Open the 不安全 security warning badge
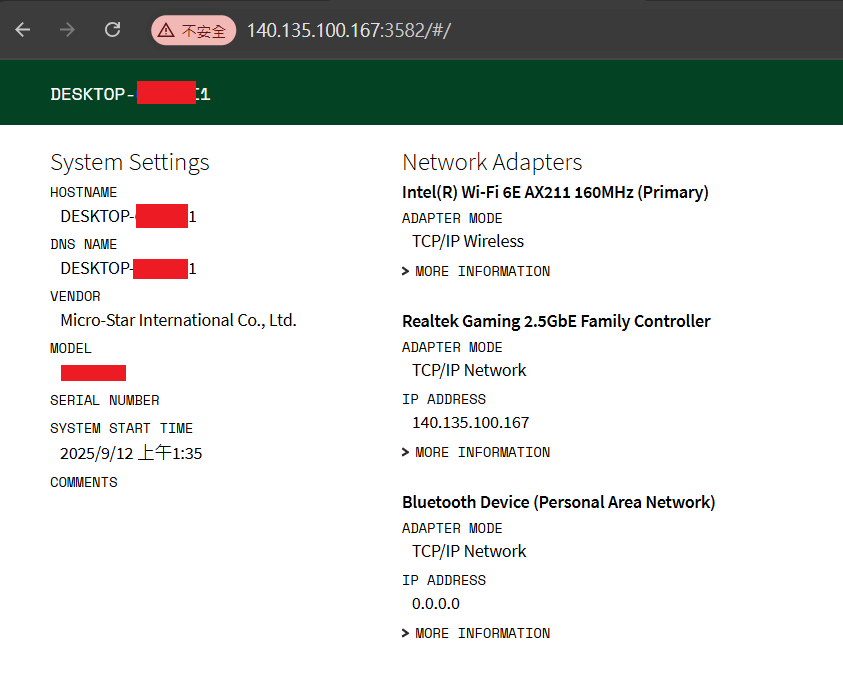Viewport: 843px width, 695px height. 194,30
